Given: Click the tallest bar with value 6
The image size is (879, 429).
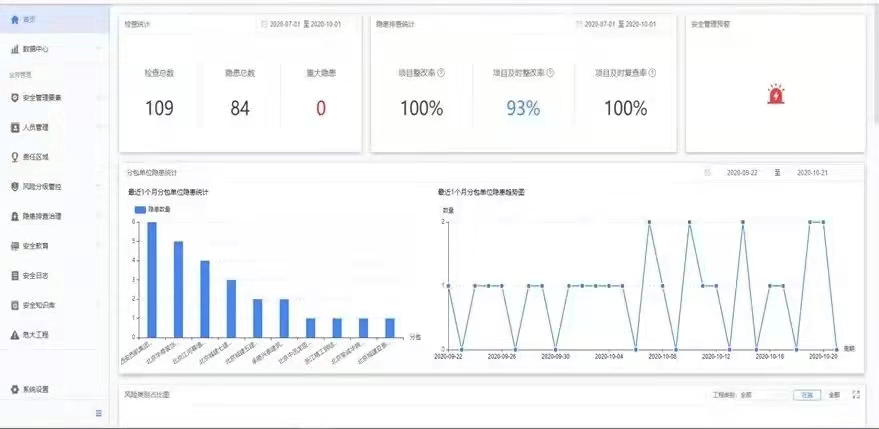Looking at the screenshot, I should (152, 280).
